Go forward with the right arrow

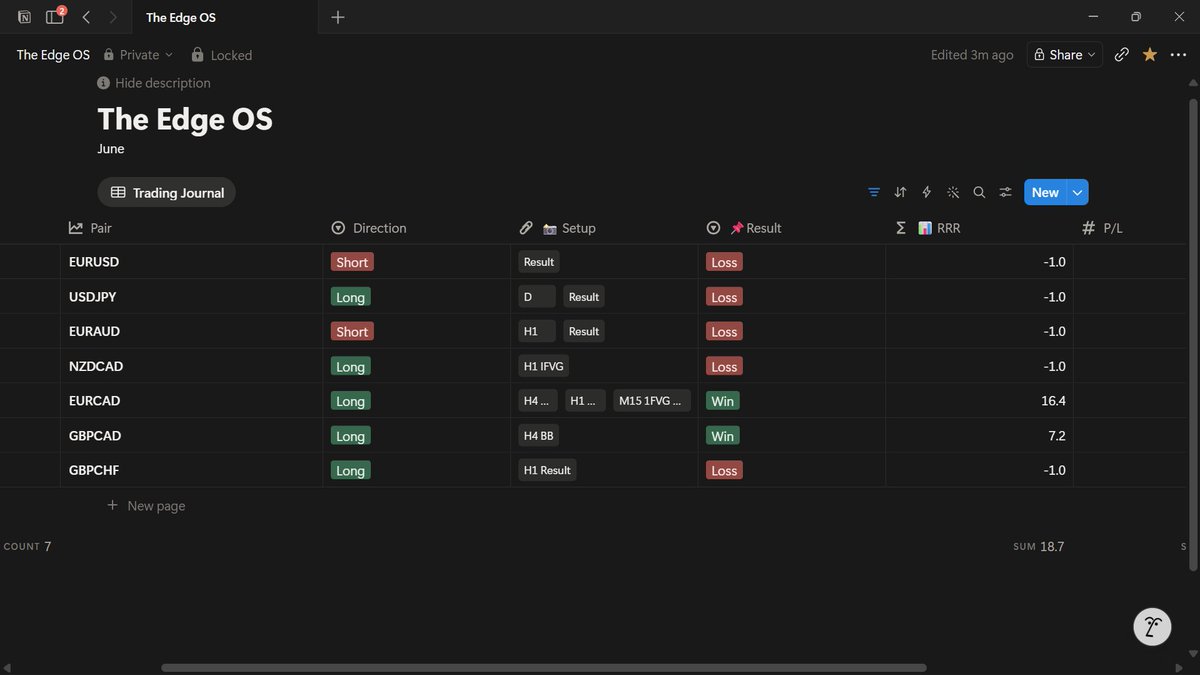[113, 17]
